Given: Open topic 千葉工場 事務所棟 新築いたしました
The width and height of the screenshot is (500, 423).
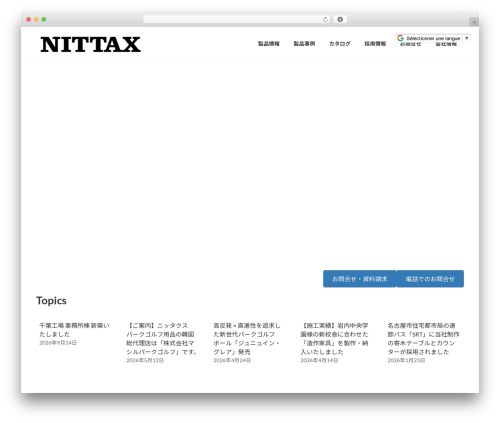Looking at the screenshot, I should [74, 330].
